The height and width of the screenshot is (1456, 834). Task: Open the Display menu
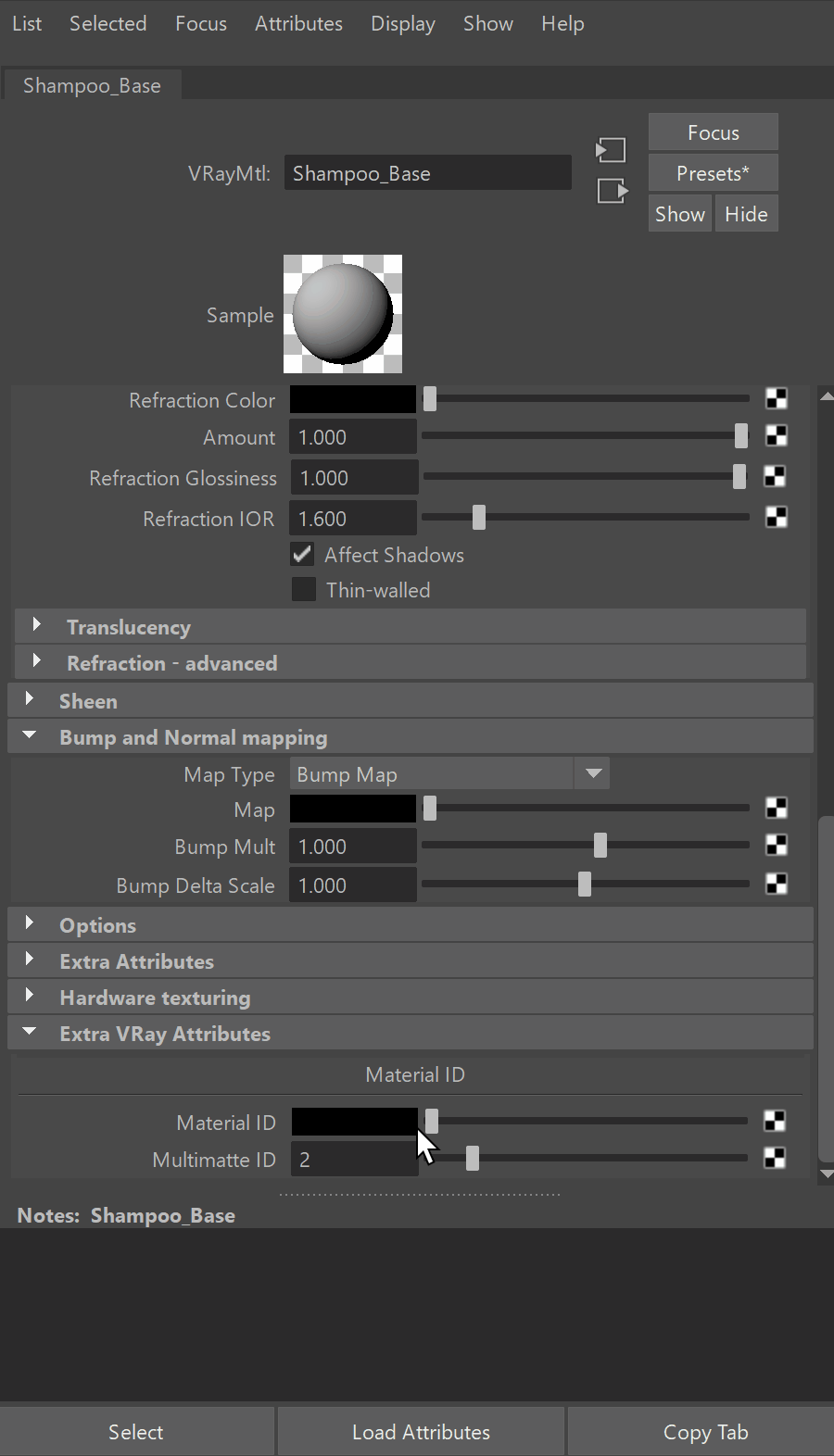click(403, 23)
